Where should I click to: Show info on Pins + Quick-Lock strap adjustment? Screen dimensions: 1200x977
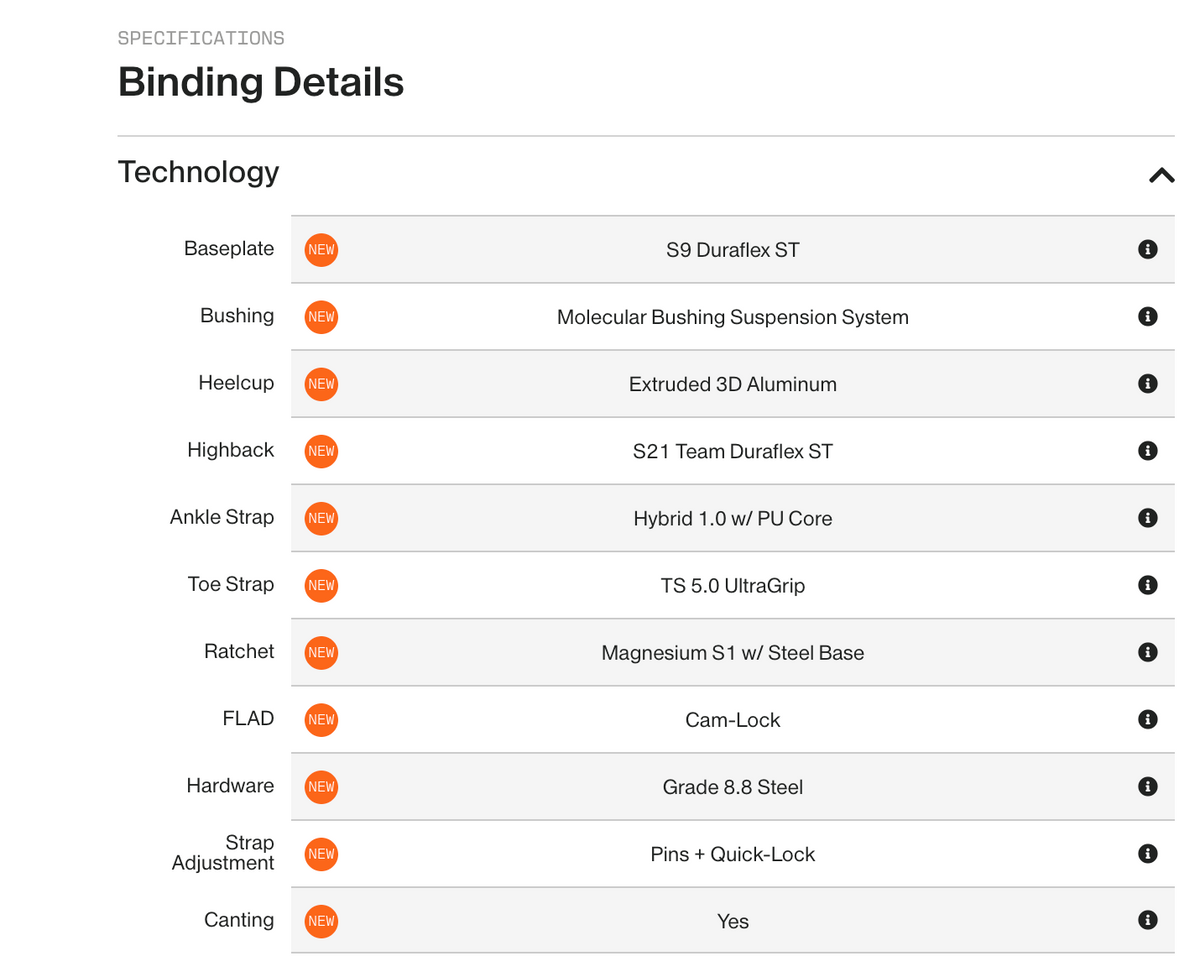tap(1148, 853)
